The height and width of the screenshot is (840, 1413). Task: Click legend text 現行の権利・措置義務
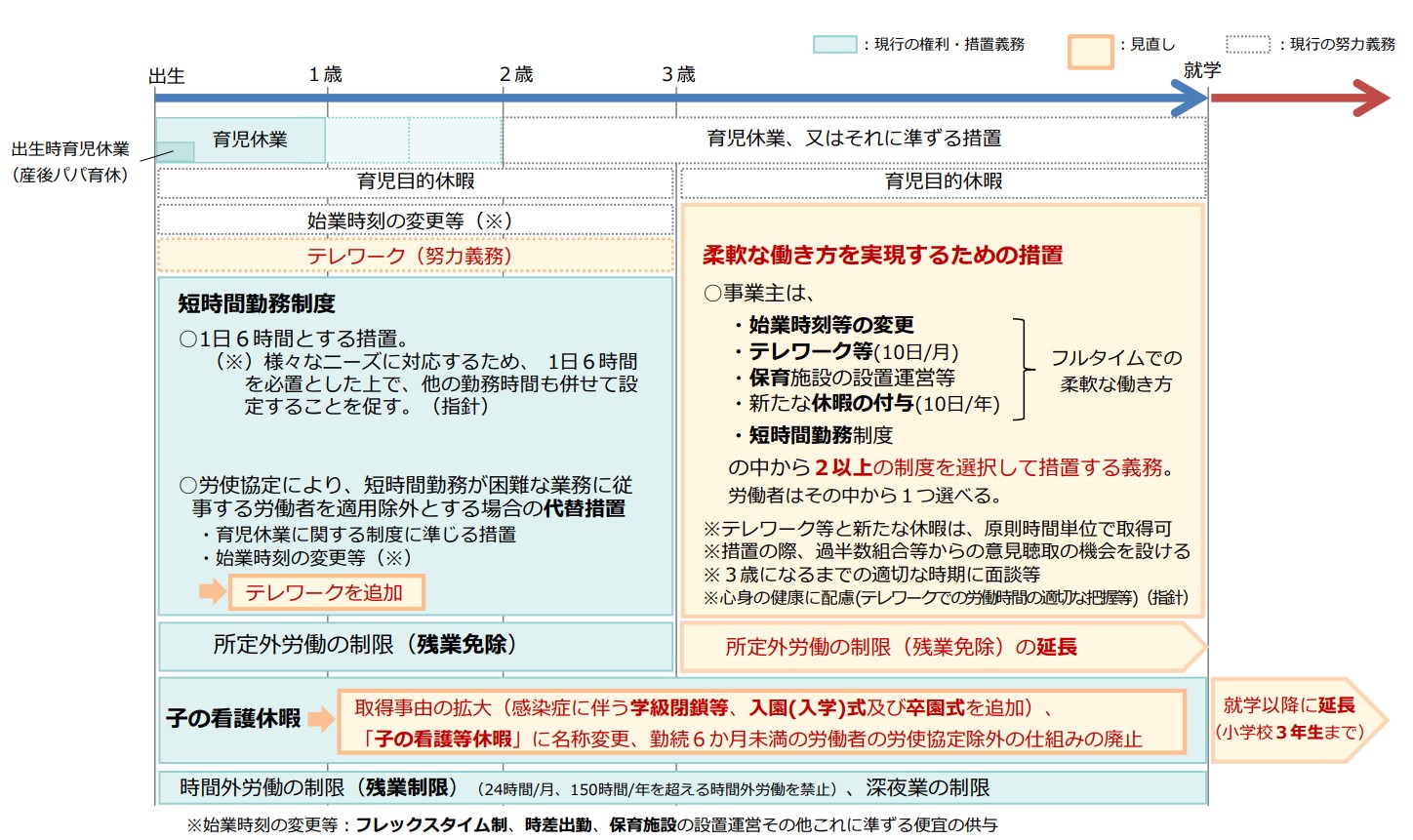pyautogui.click(x=949, y=45)
